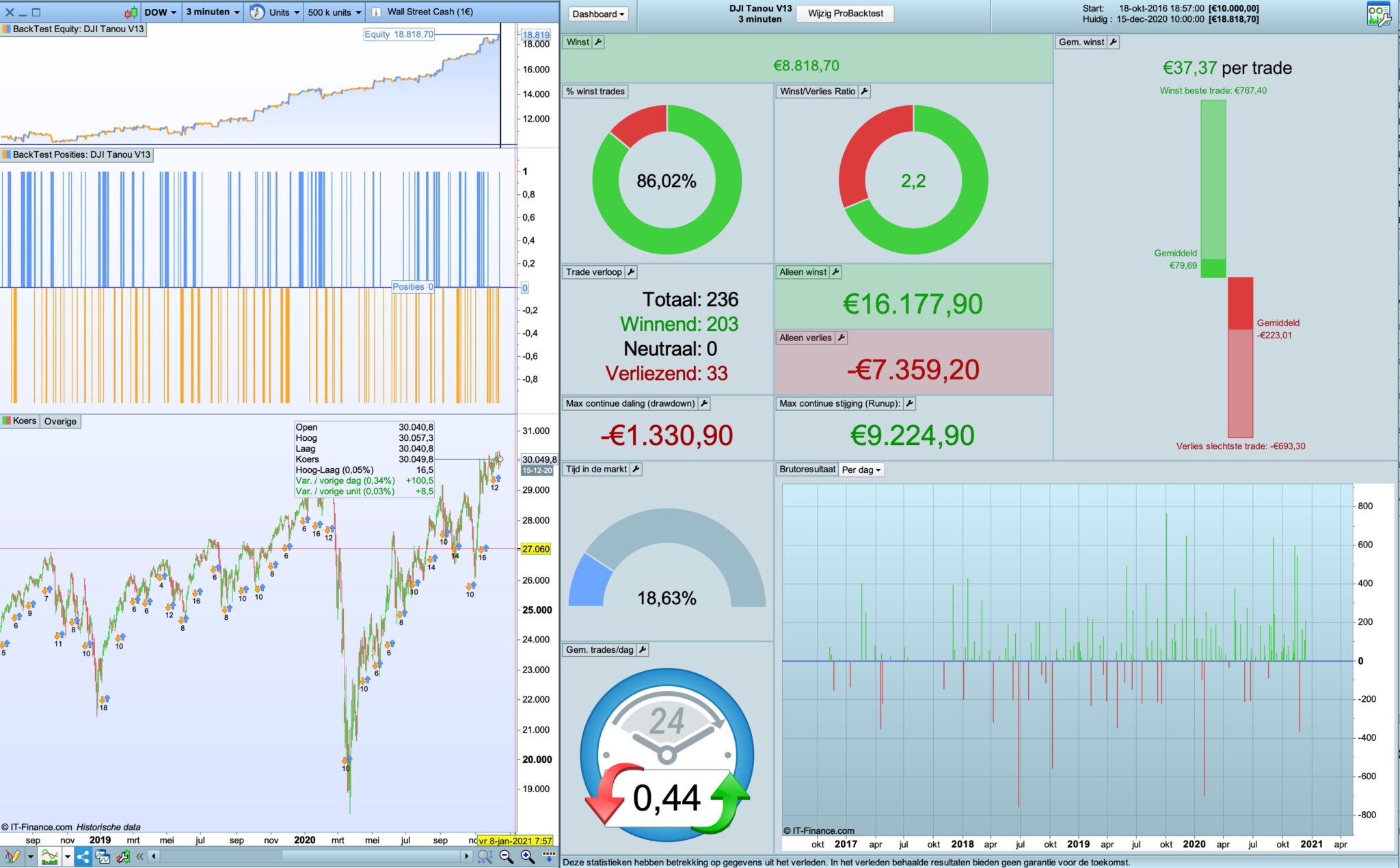The height and width of the screenshot is (868, 1400).
Task: Click the Wijzig ProBacktest button
Action: tap(845, 14)
